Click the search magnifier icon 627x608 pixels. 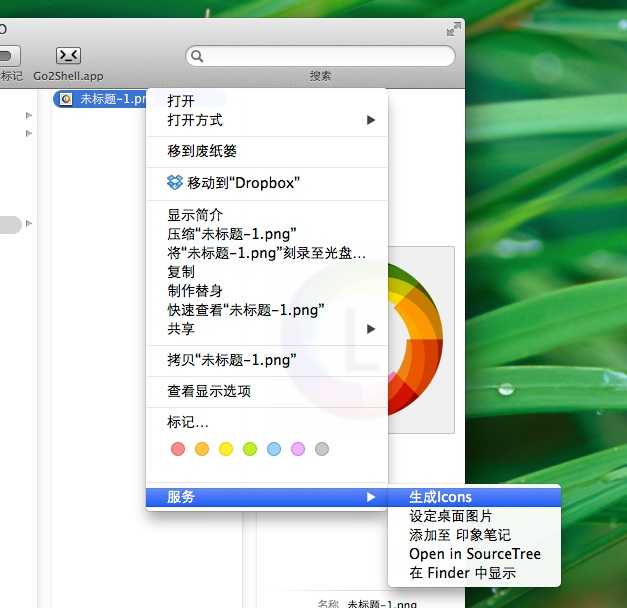(197, 56)
